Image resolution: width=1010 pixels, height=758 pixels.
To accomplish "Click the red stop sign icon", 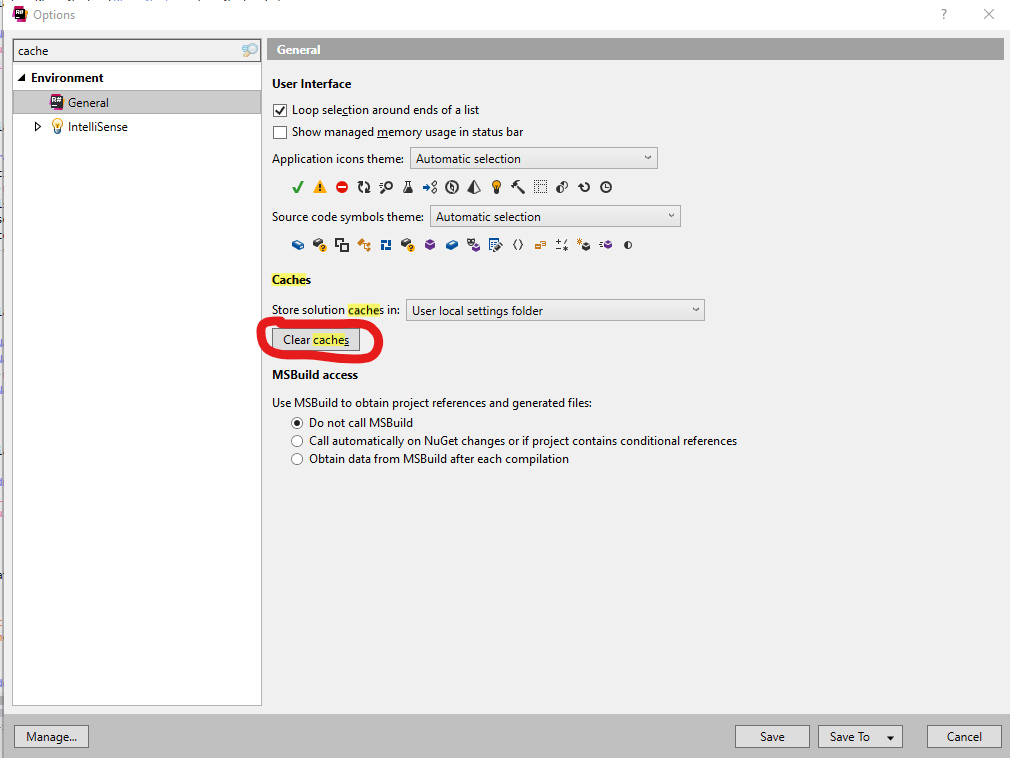I will [342, 187].
